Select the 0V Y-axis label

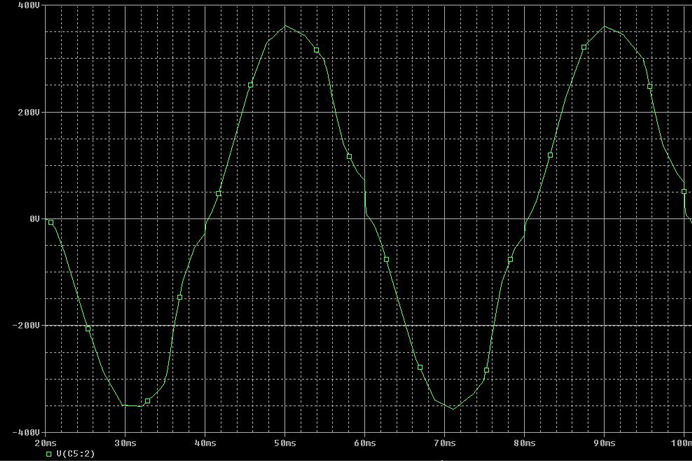tap(34, 219)
